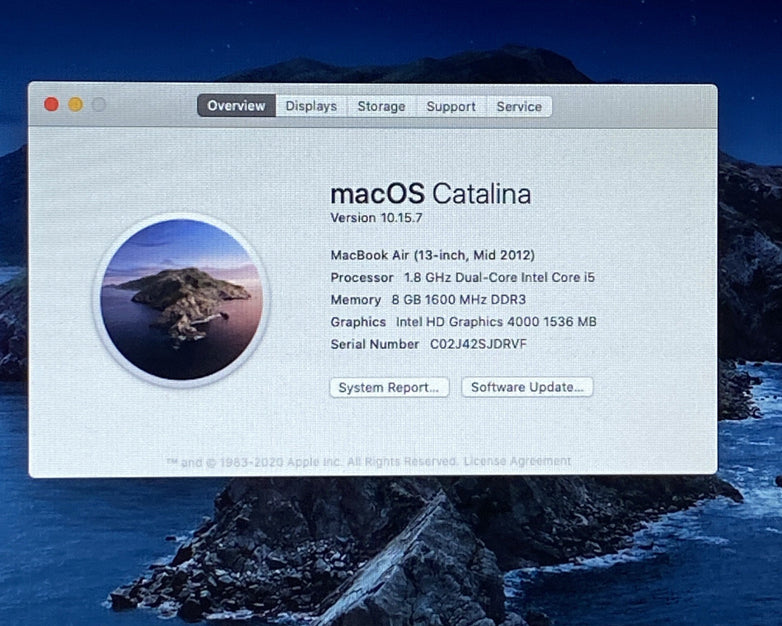Click the Software Update... button

527,387
